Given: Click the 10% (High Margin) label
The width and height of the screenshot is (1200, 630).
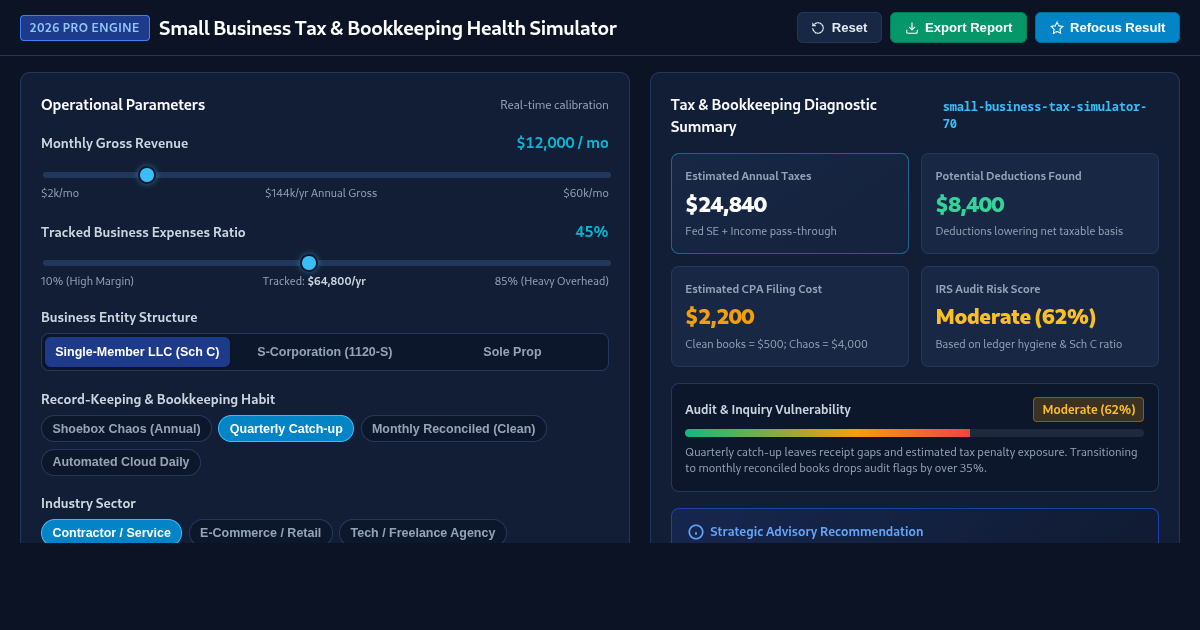Looking at the screenshot, I should tap(87, 281).
